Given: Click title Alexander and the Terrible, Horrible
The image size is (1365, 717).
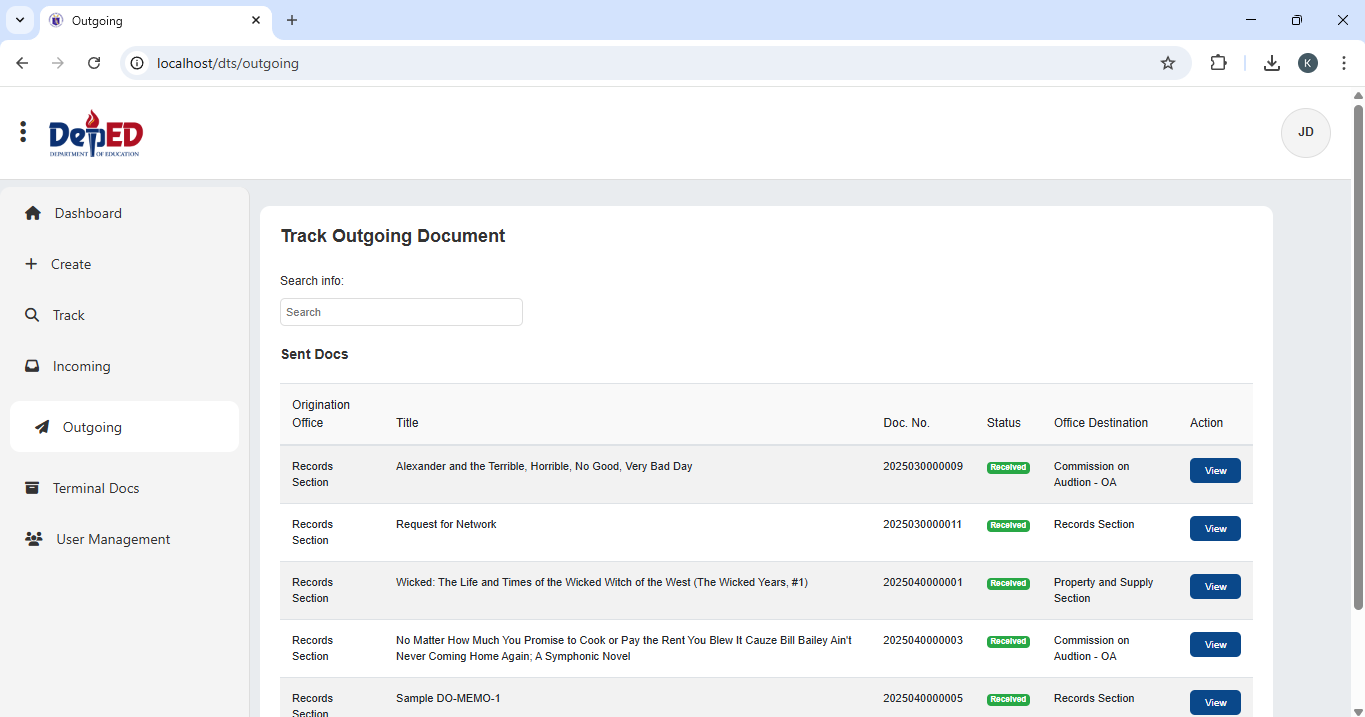Looking at the screenshot, I should point(544,466).
